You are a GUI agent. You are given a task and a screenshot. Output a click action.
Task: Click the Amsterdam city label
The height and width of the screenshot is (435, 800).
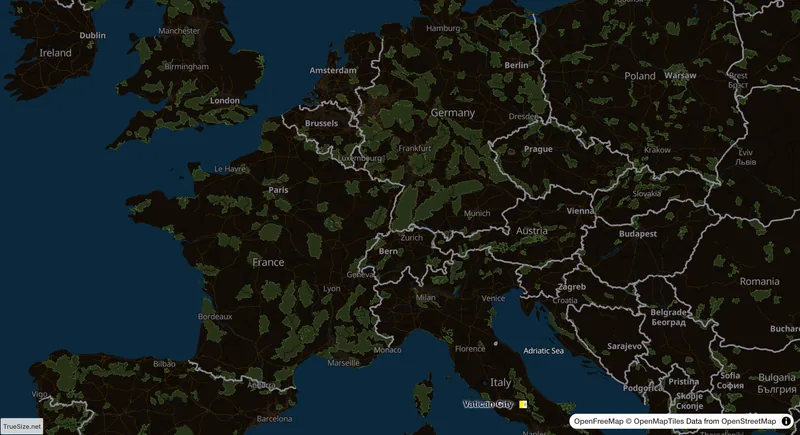tap(333, 70)
